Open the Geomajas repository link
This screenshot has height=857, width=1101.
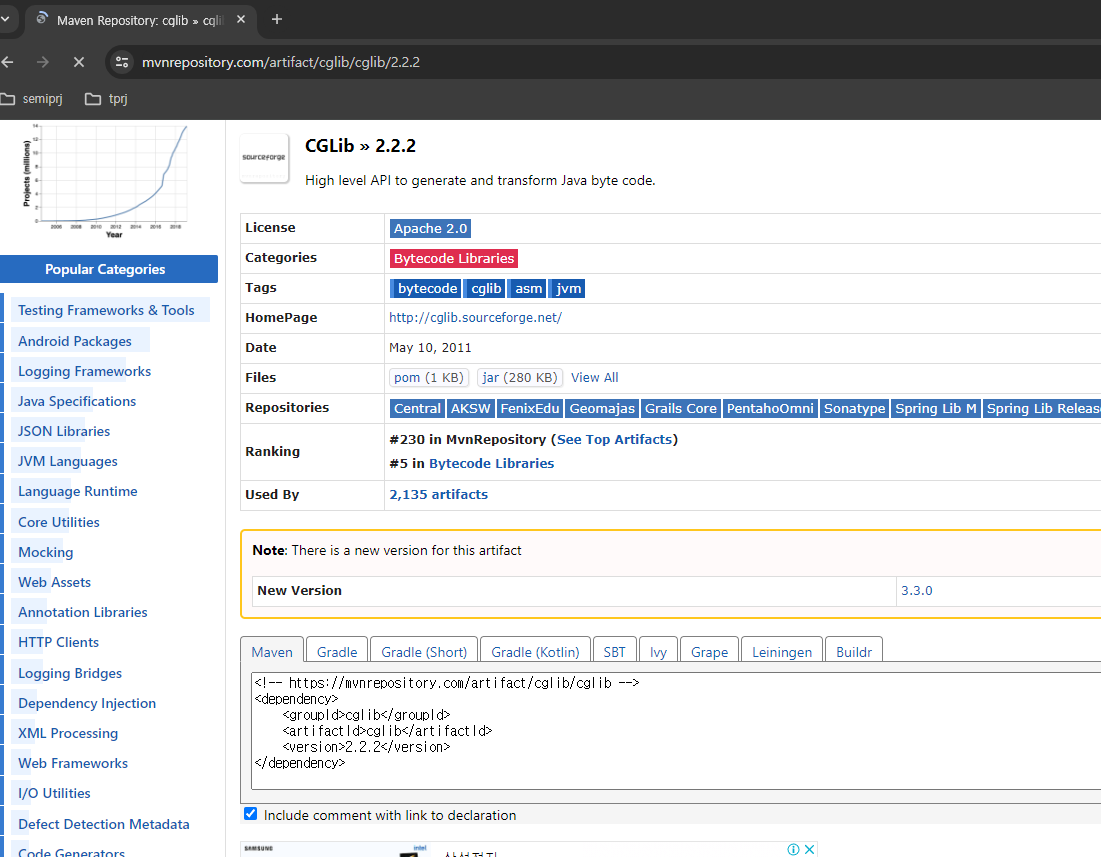602,408
